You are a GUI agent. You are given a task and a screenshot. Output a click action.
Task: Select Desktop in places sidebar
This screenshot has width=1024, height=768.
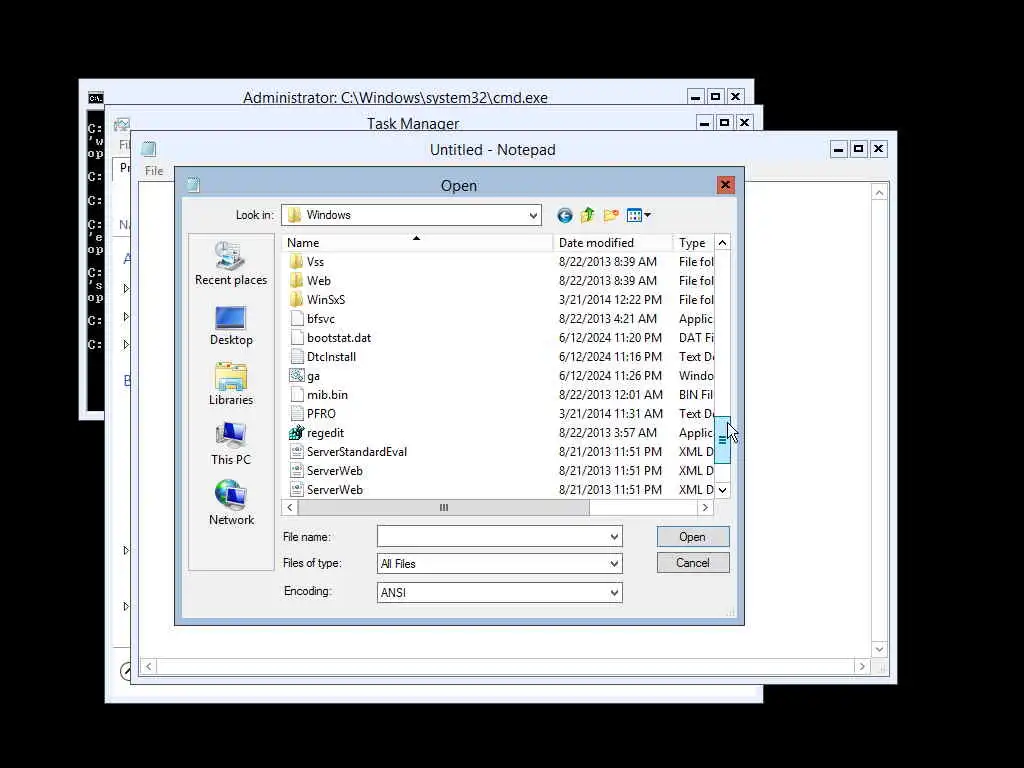tap(231, 326)
